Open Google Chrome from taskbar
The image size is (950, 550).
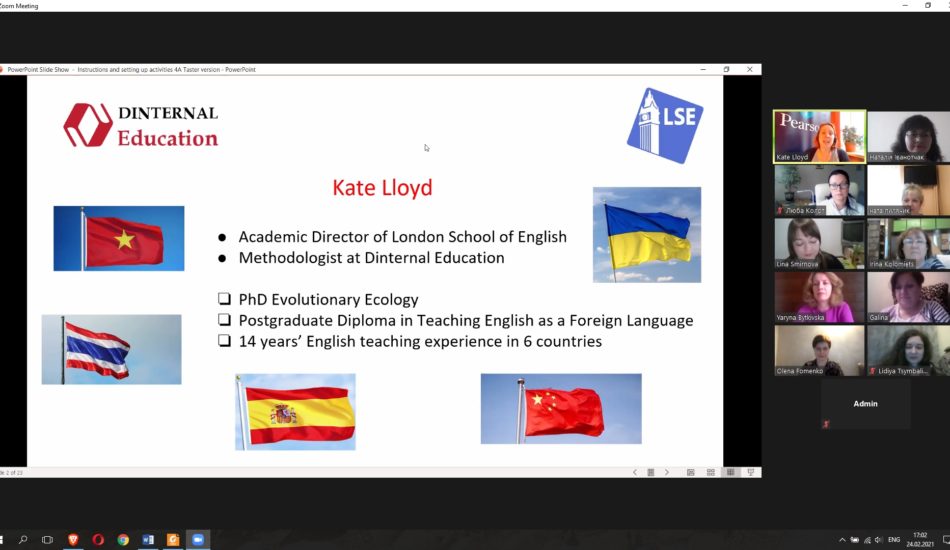pos(123,539)
